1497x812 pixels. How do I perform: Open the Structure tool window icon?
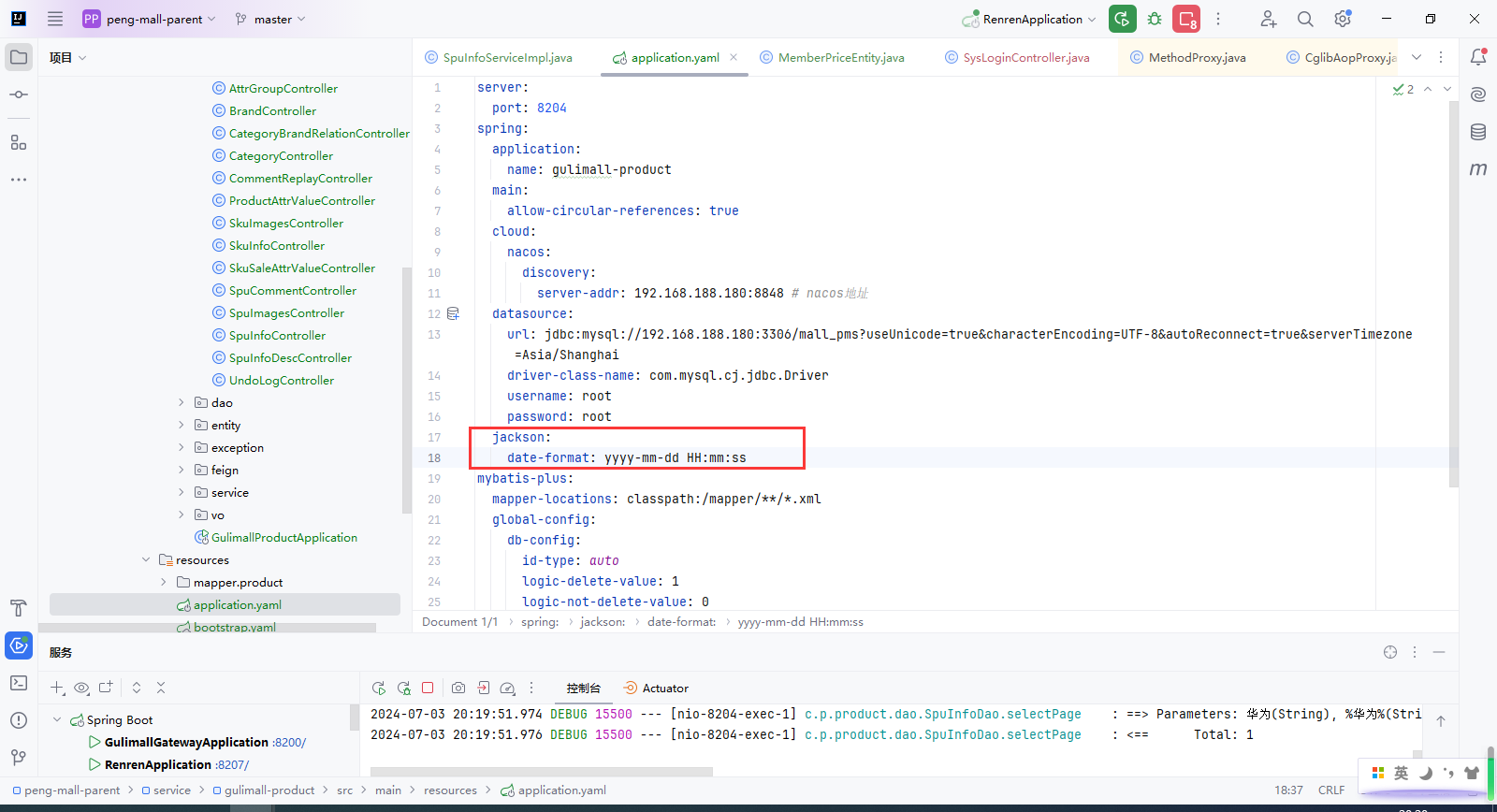[x=19, y=142]
